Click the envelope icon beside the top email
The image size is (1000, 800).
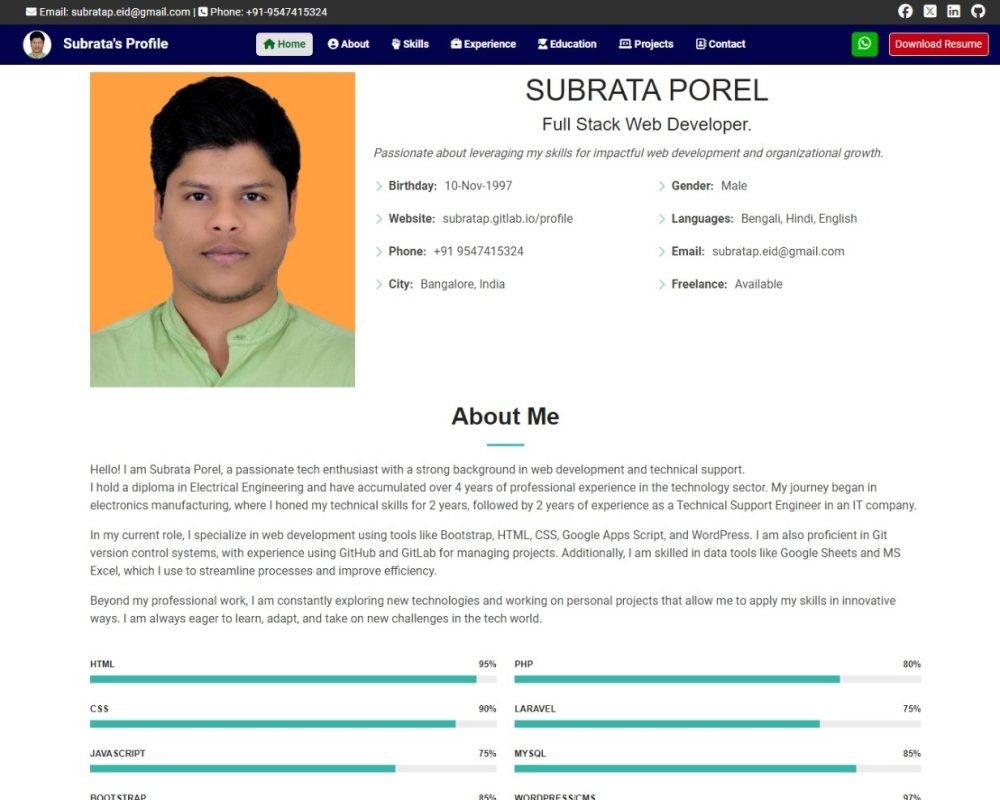31,12
